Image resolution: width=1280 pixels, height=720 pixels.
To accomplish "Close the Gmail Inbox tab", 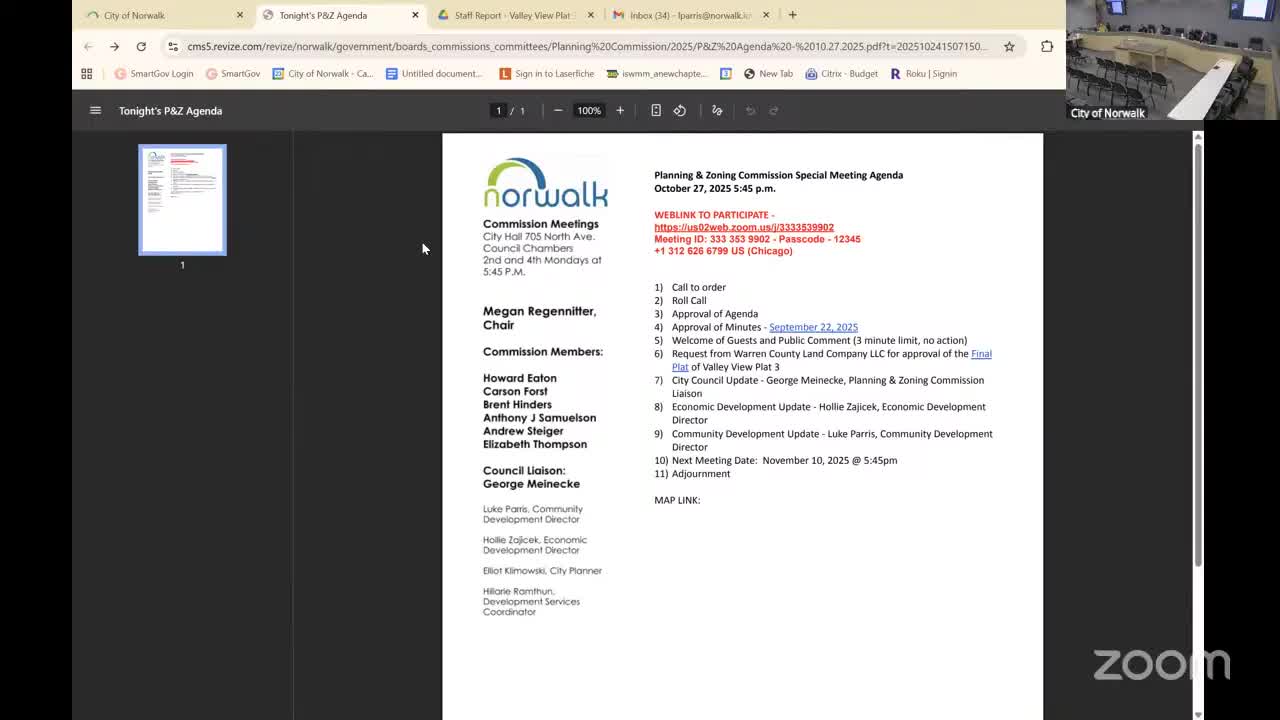I will (766, 15).
